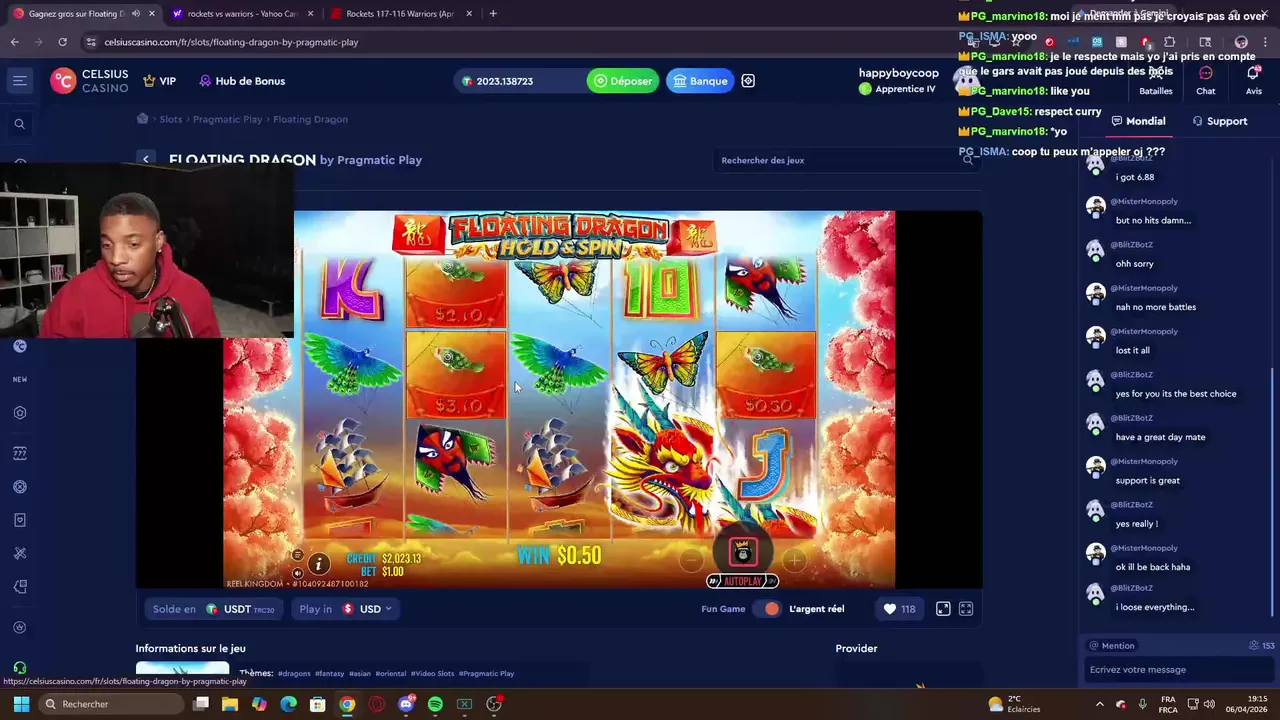Switch to the Support tab
1280x720 pixels.
click(x=1220, y=121)
